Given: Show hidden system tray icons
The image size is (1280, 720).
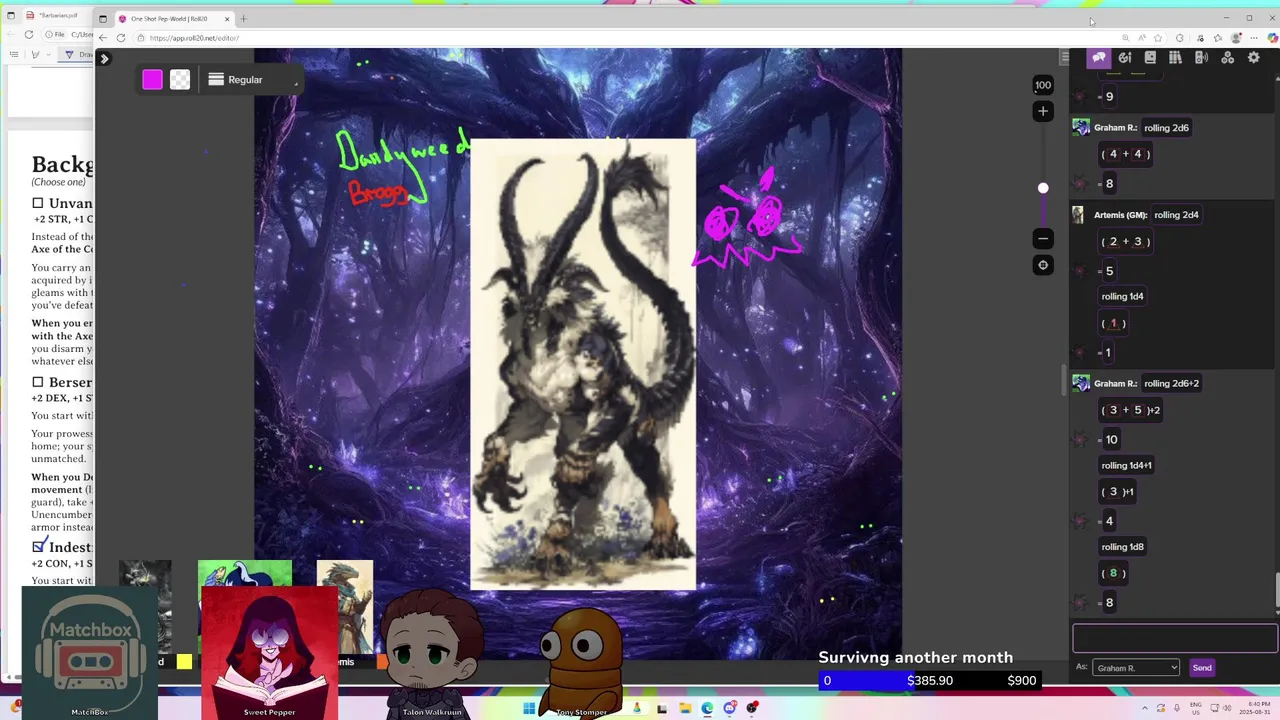Looking at the screenshot, I should point(1144,708).
